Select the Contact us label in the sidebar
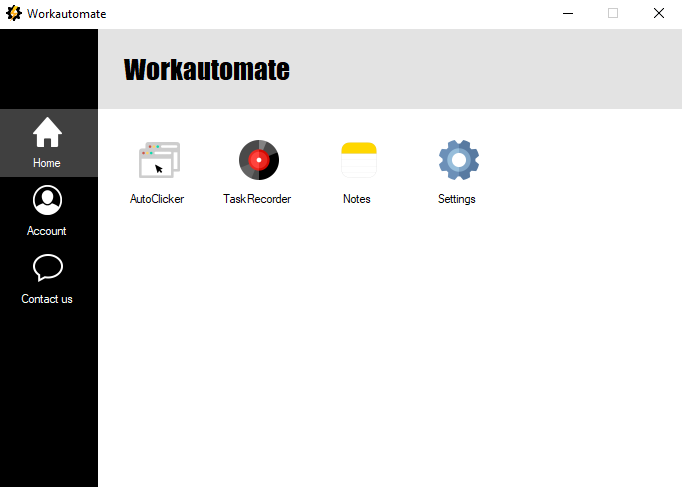682x487 pixels. point(47,299)
